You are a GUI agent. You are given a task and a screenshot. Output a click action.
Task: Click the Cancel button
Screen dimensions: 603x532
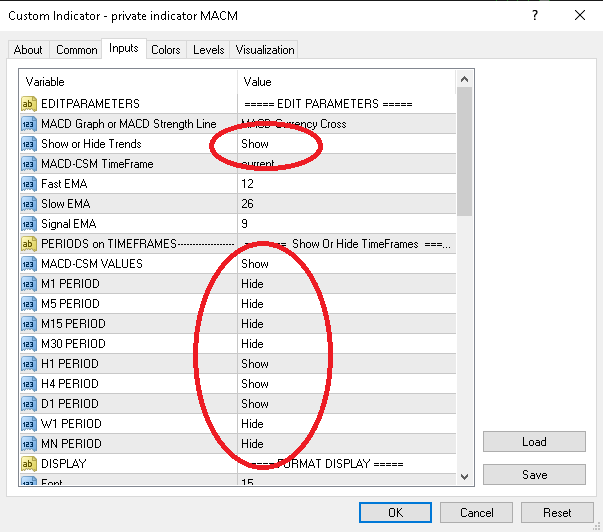tap(476, 512)
